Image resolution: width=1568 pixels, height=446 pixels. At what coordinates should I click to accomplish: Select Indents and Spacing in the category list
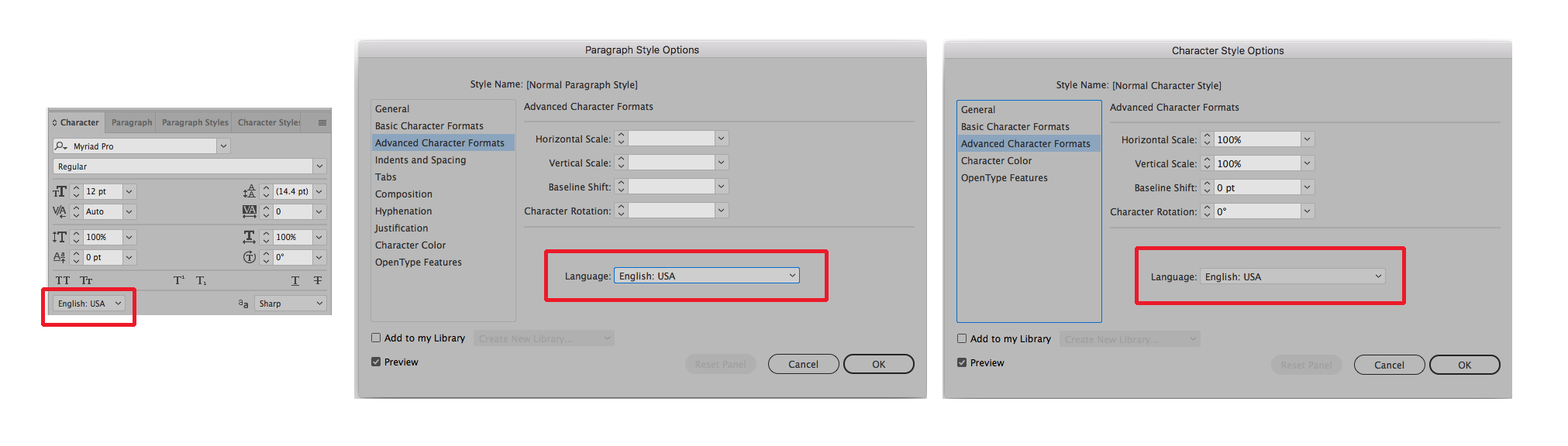[x=420, y=160]
